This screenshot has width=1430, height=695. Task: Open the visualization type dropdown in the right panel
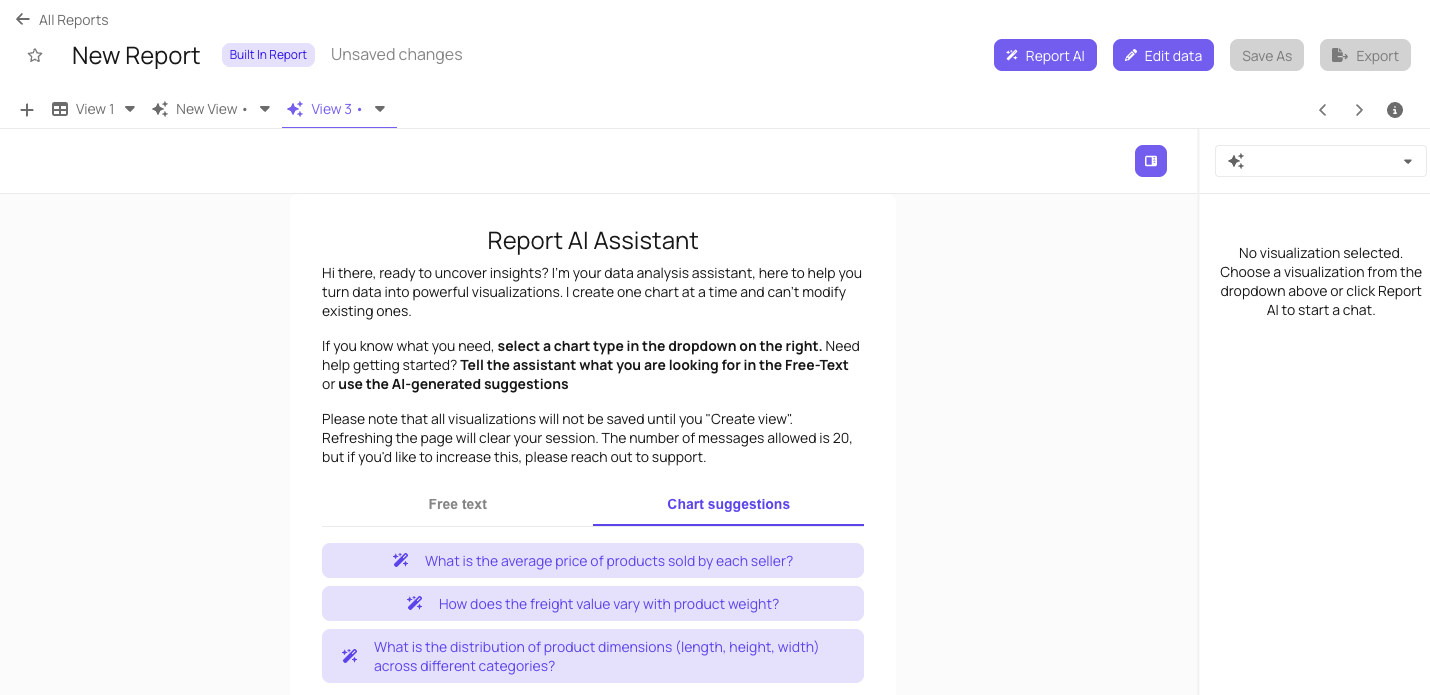click(1407, 160)
